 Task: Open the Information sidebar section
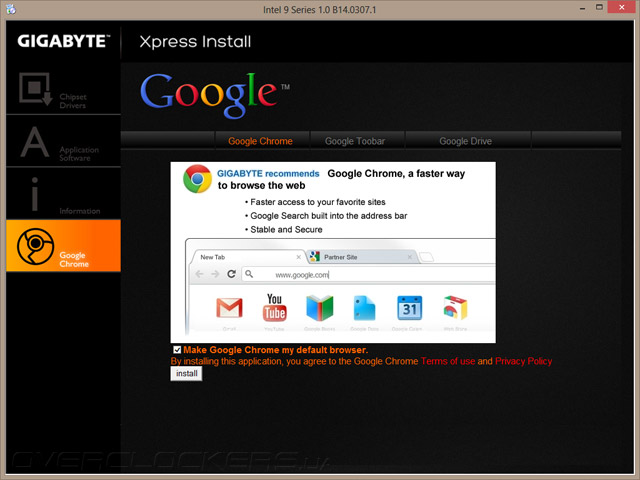[x=63, y=193]
